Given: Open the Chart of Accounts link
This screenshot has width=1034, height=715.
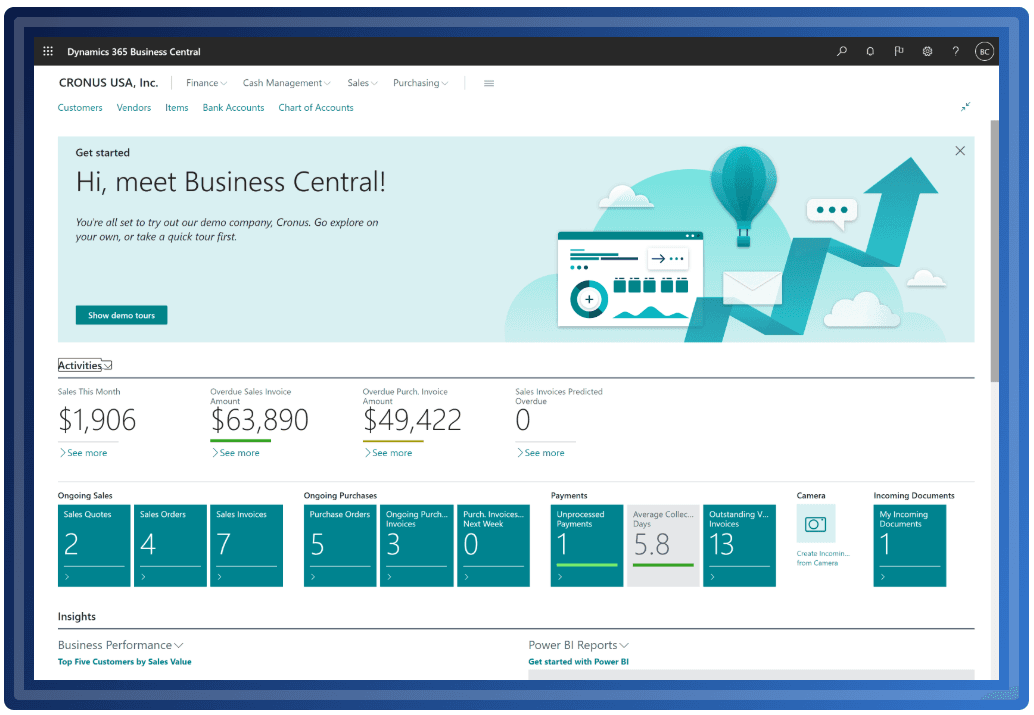Looking at the screenshot, I should 316,108.
